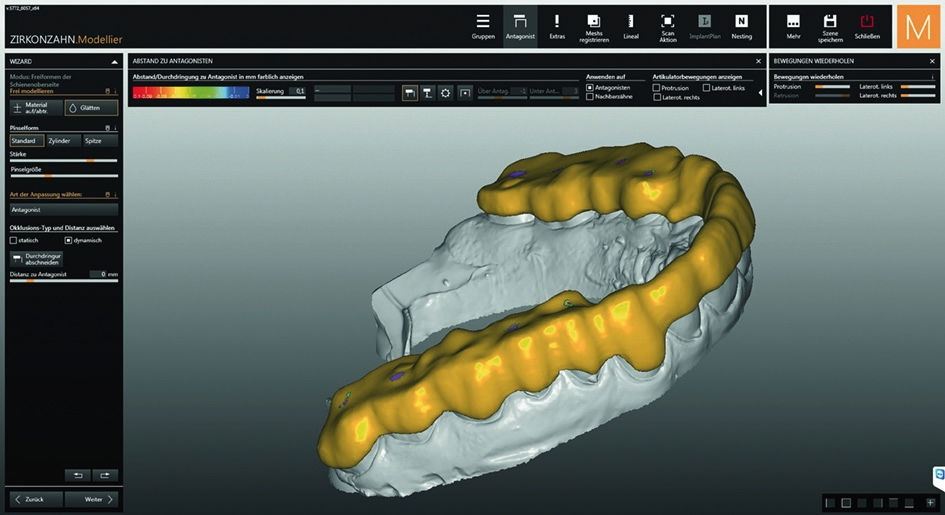Click the framed-dot icon in Abstand panel
Screen dimensions: 945x515
(465, 93)
